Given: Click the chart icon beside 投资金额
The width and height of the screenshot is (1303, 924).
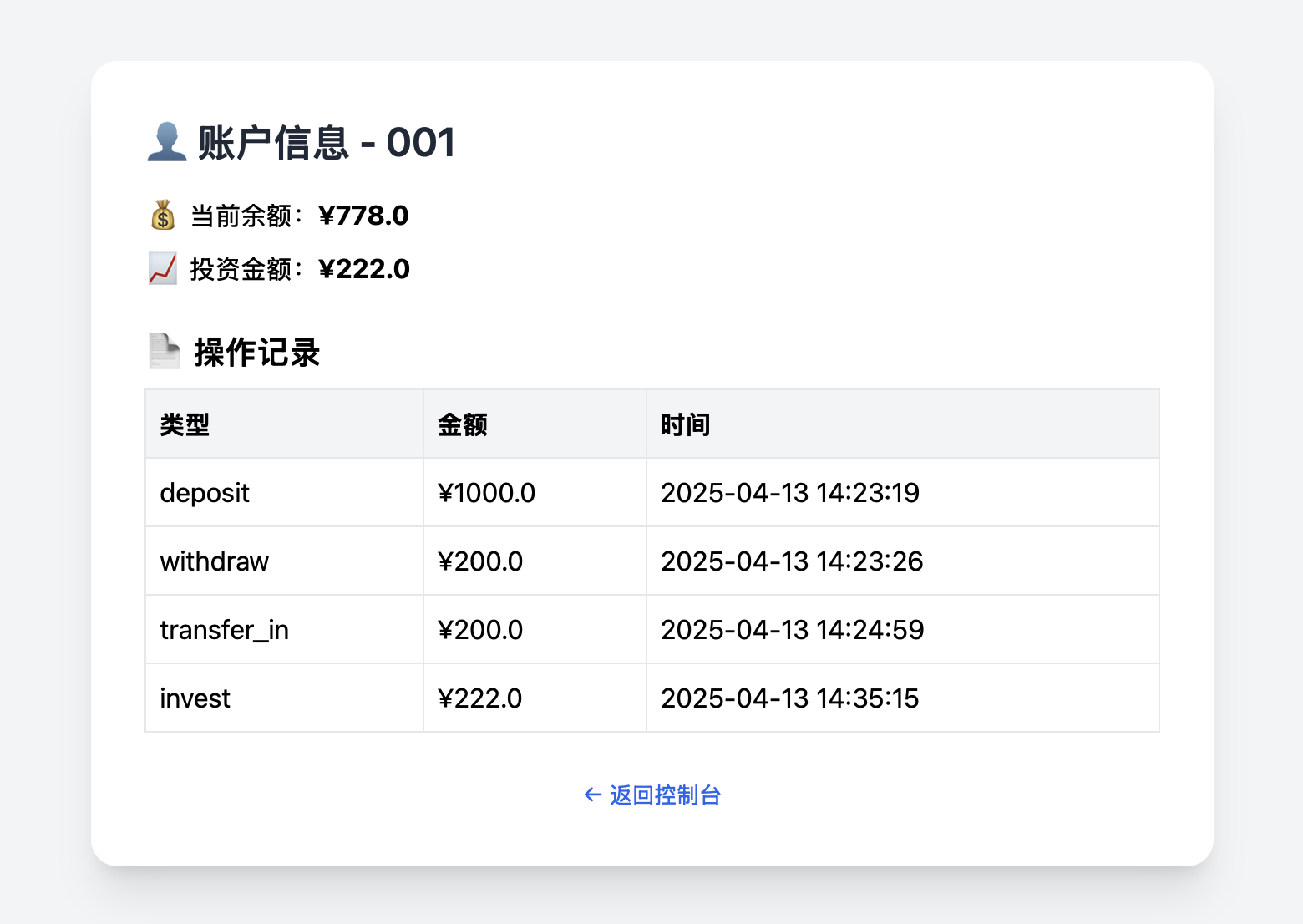Looking at the screenshot, I should tap(162, 268).
